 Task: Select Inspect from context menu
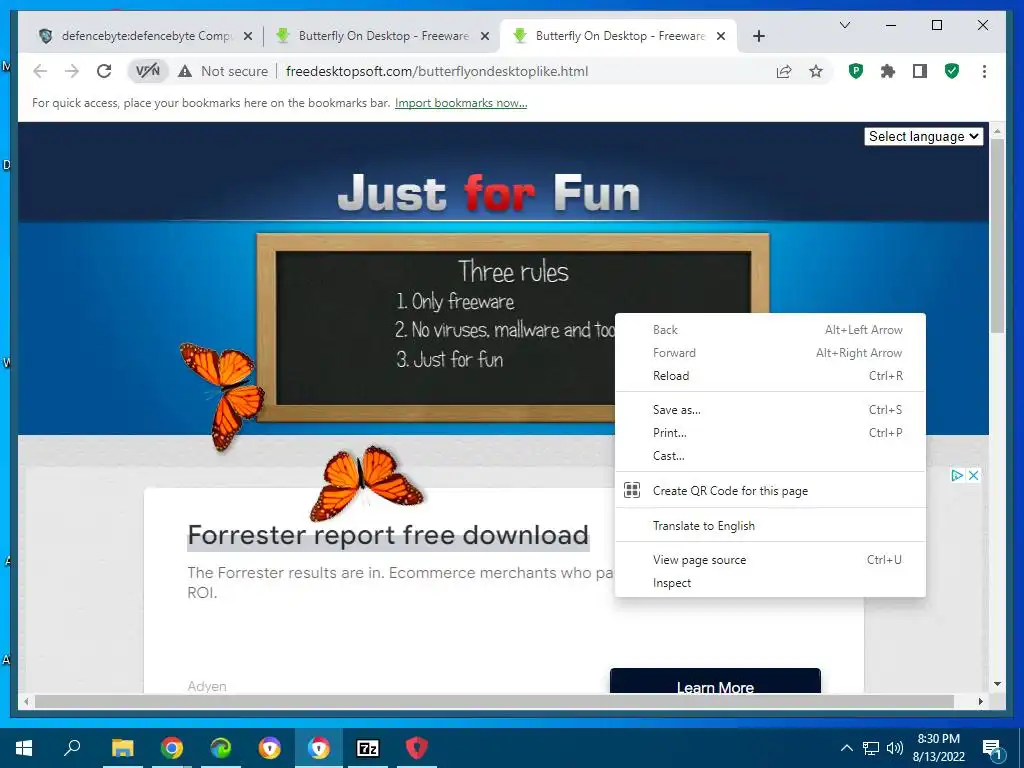[x=771, y=583]
